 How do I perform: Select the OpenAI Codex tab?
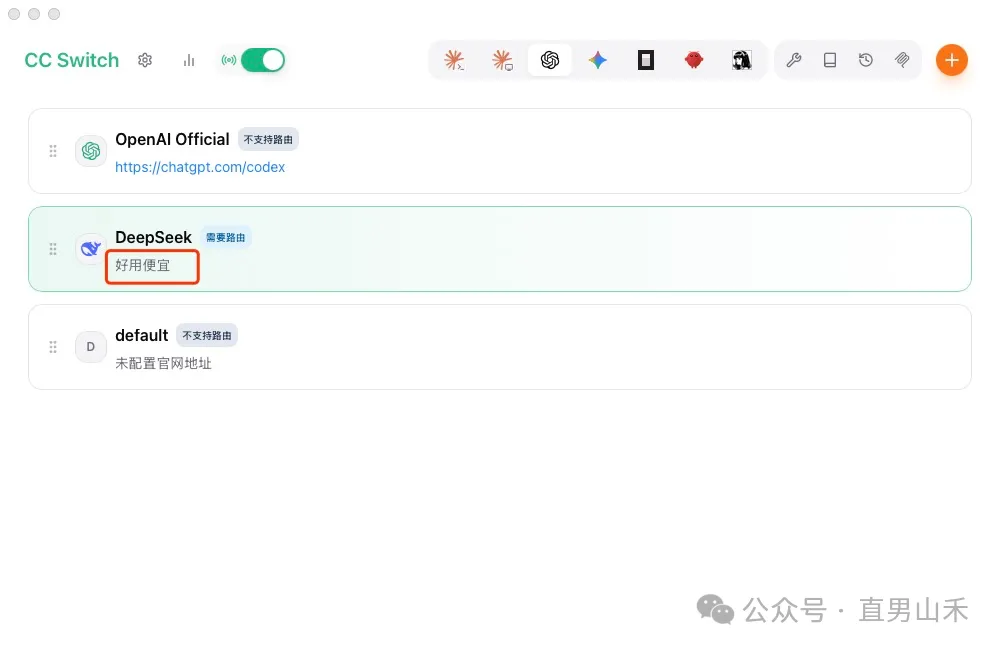[550, 60]
